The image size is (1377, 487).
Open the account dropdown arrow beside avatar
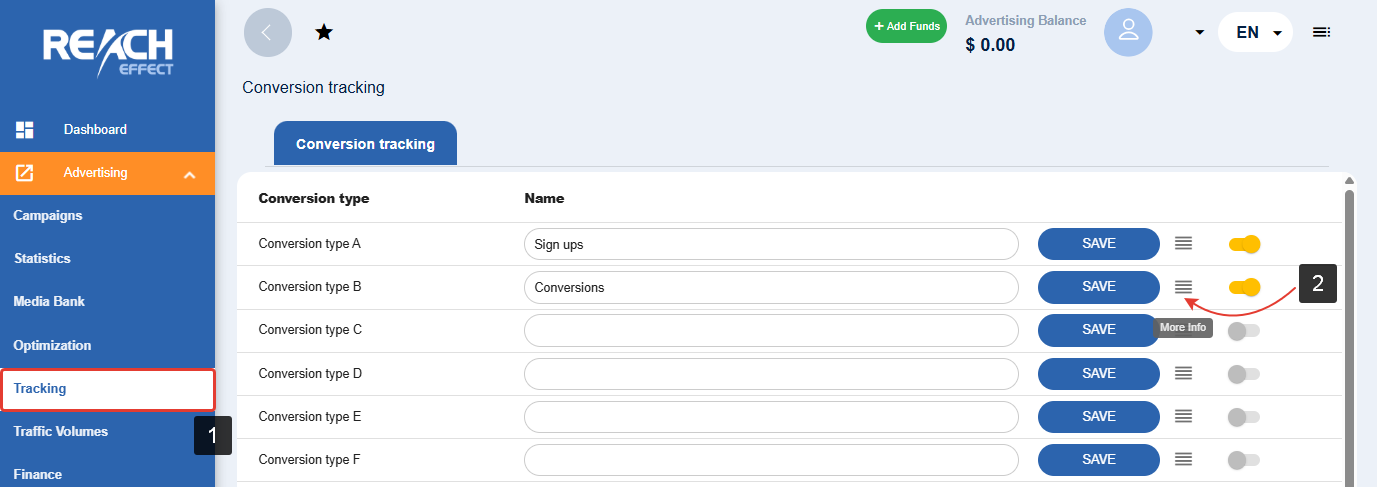(1199, 32)
